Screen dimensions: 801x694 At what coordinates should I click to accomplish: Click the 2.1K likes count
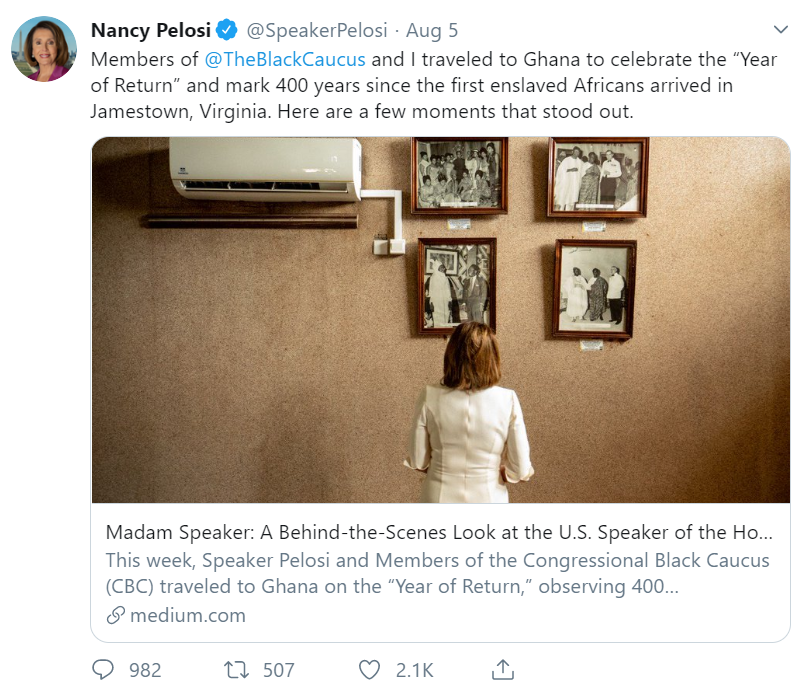[x=415, y=669]
